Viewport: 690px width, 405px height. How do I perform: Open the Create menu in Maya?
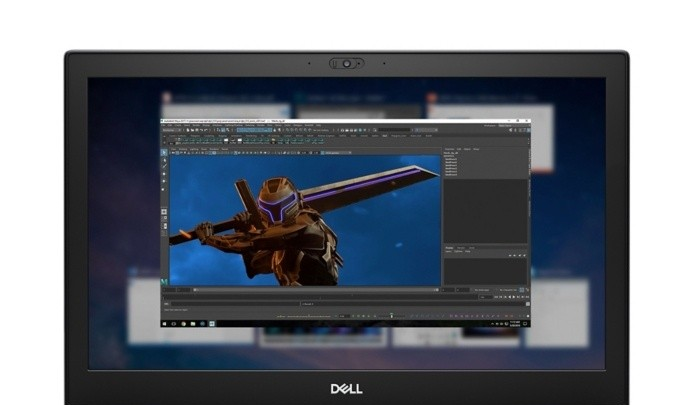178,125
